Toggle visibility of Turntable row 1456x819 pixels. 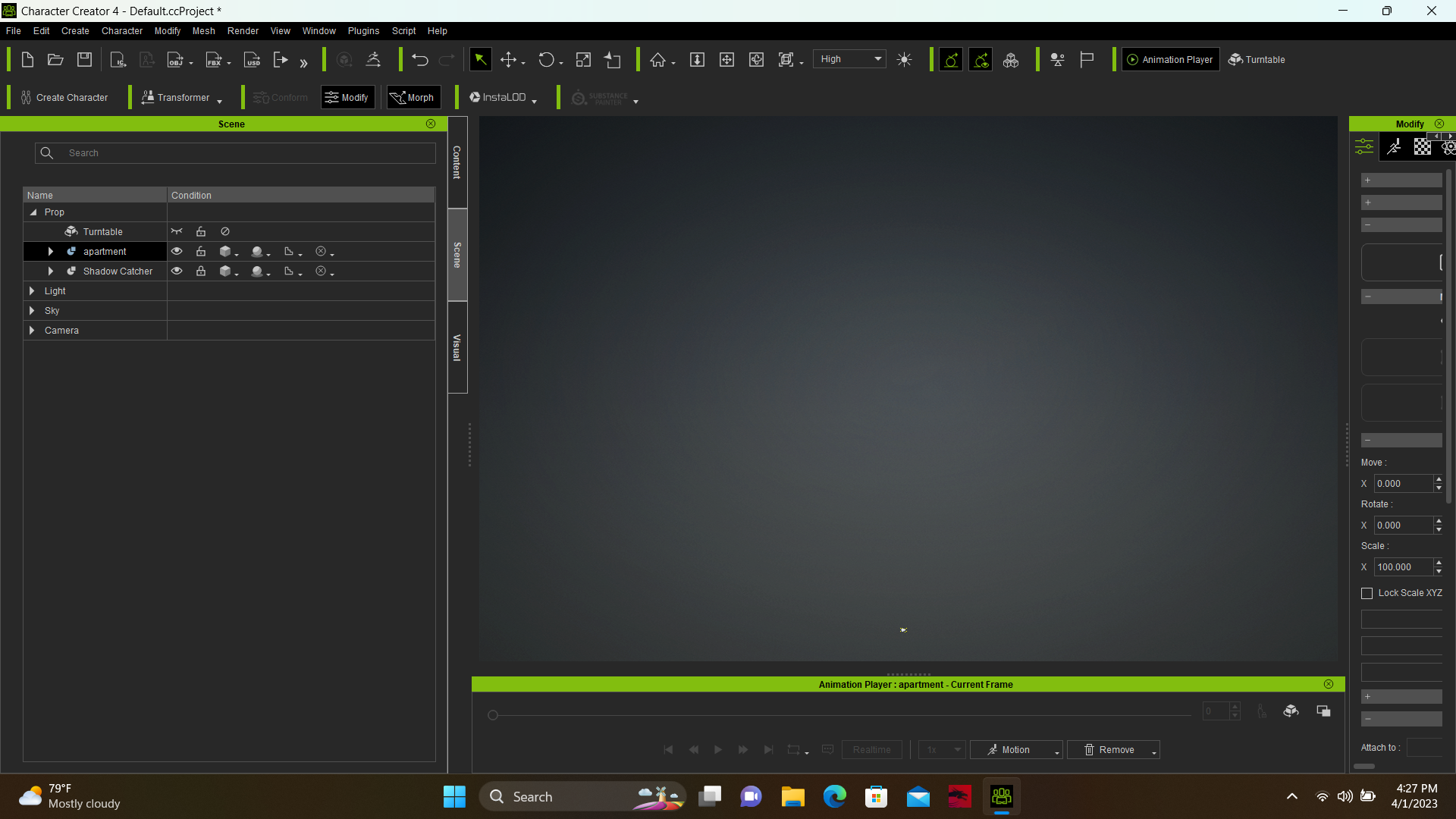point(177,231)
